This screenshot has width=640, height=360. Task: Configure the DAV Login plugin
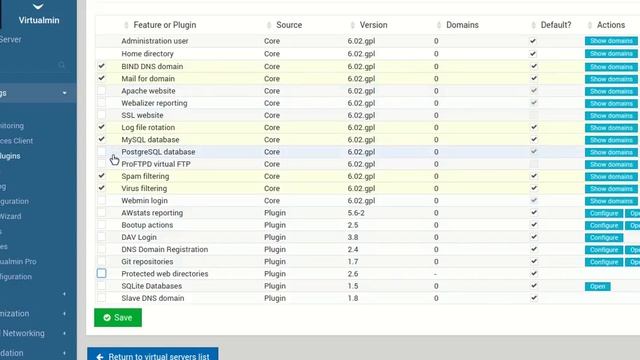coord(604,238)
